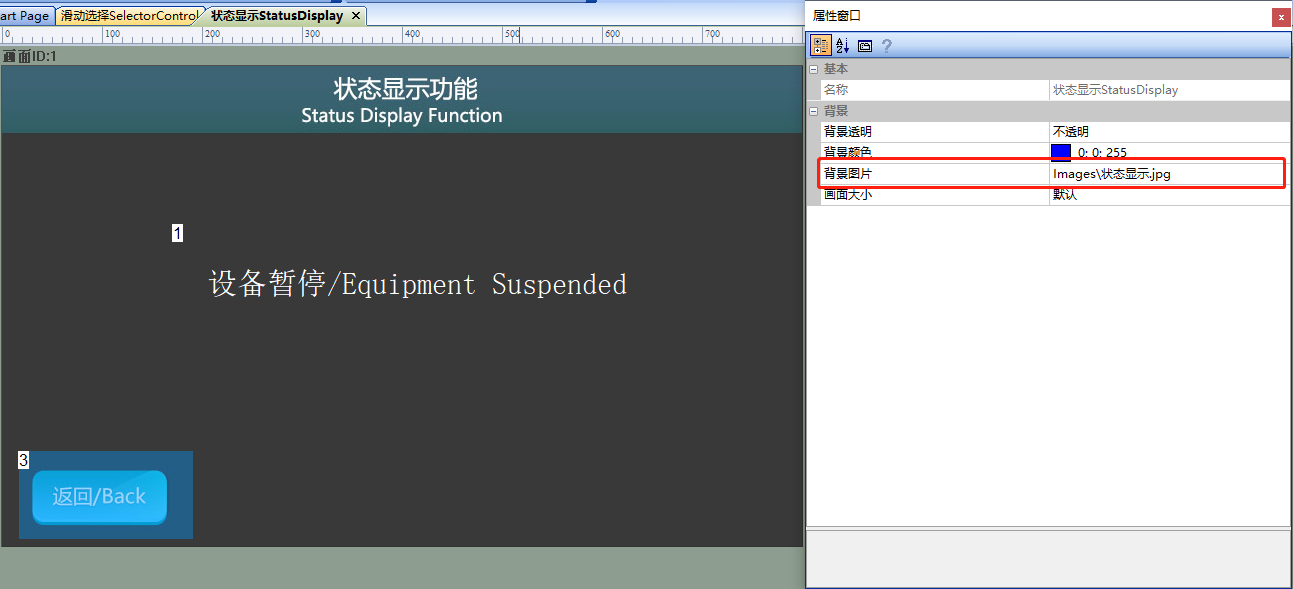The height and width of the screenshot is (589, 1293).
Task: Click the object number 3 tag marker
Action: pos(24,460)
